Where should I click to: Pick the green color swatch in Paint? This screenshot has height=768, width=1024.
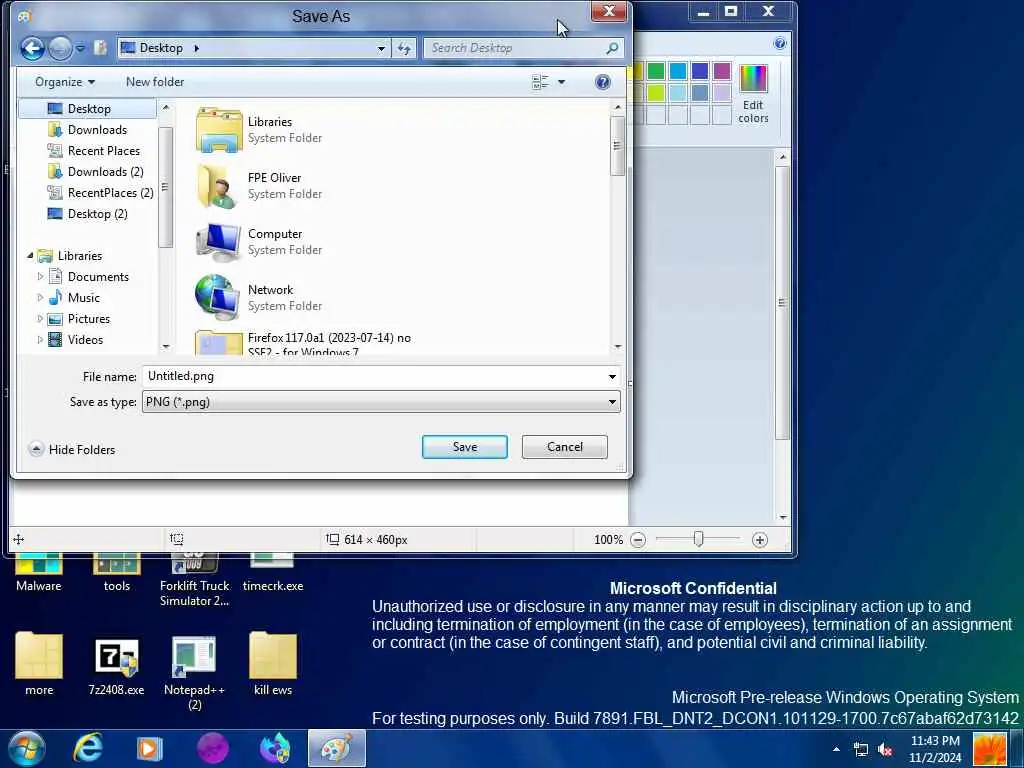(656, 71)
